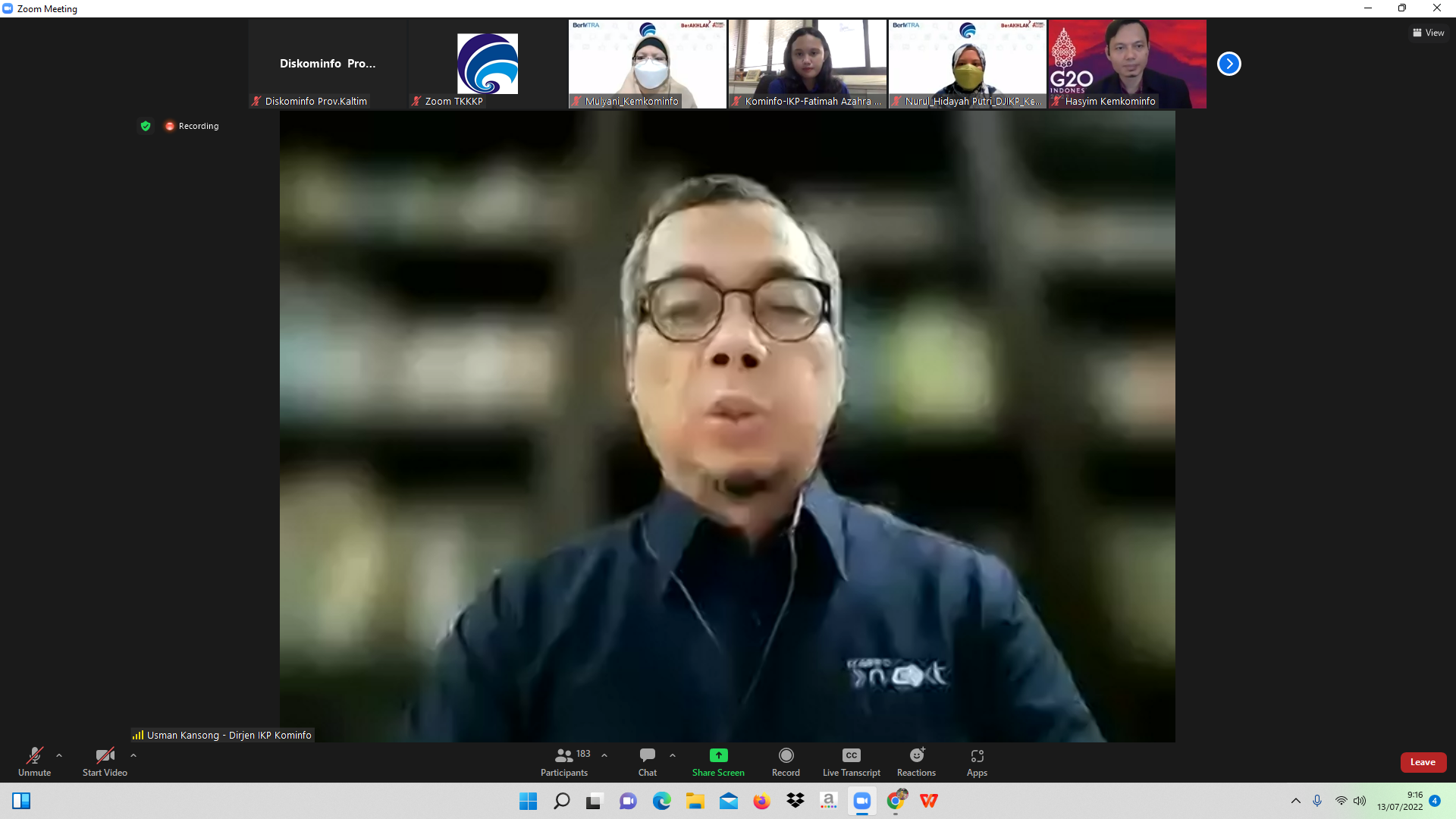Show next page of participant thumbnails
1456x819 pixels.
pos(1228,64)
